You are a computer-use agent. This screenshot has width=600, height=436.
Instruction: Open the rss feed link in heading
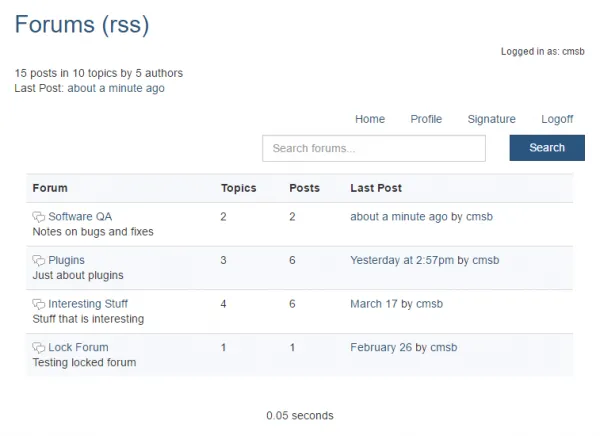click(125, 26)
